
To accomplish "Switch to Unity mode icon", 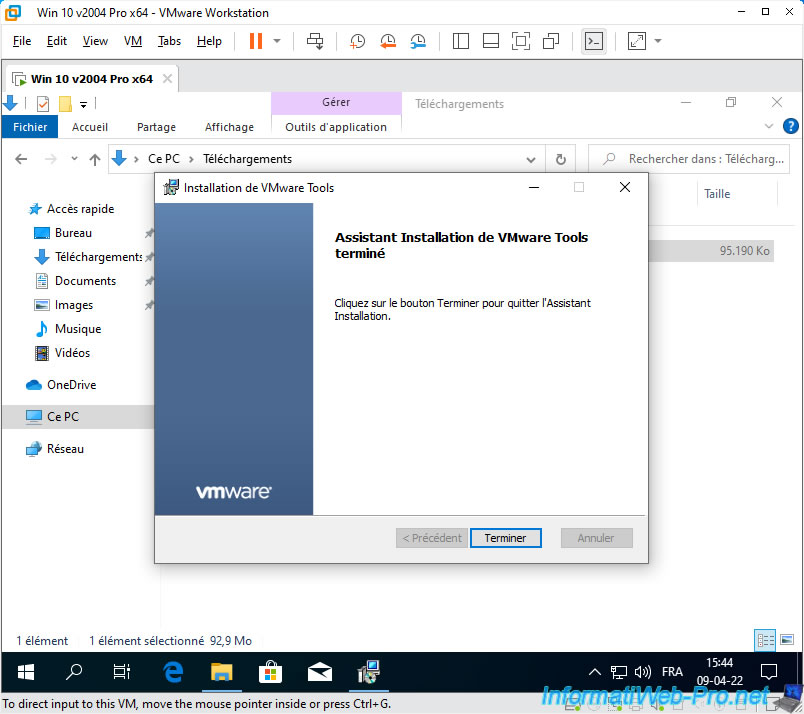I will [x=551, y=41].
